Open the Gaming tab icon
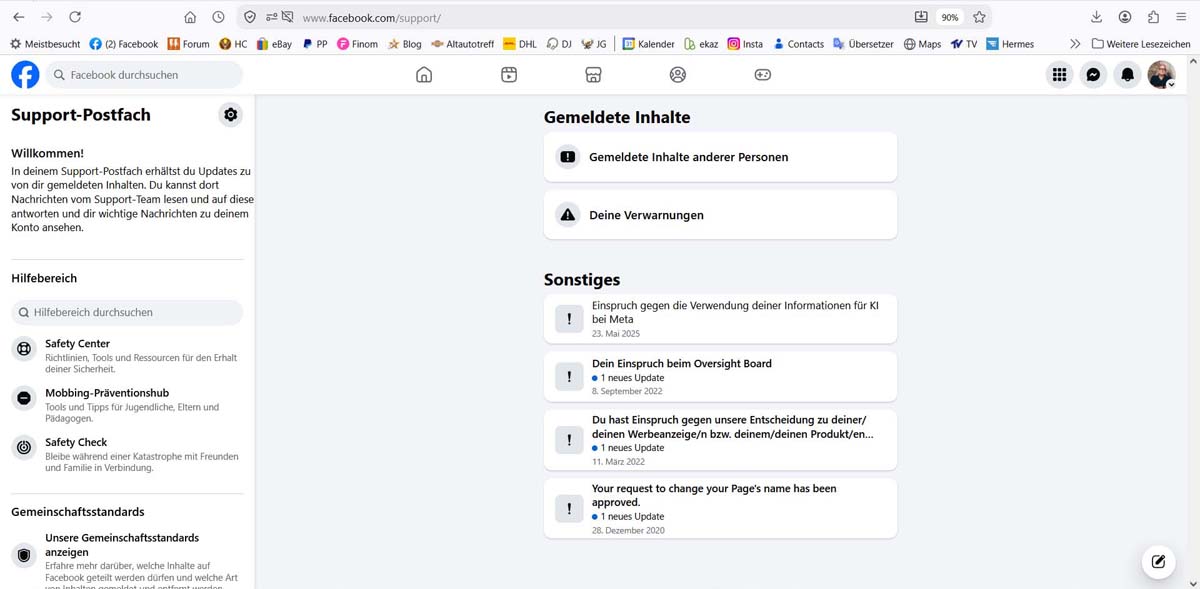Viewport: 1200px width, 589px height. 763,75
